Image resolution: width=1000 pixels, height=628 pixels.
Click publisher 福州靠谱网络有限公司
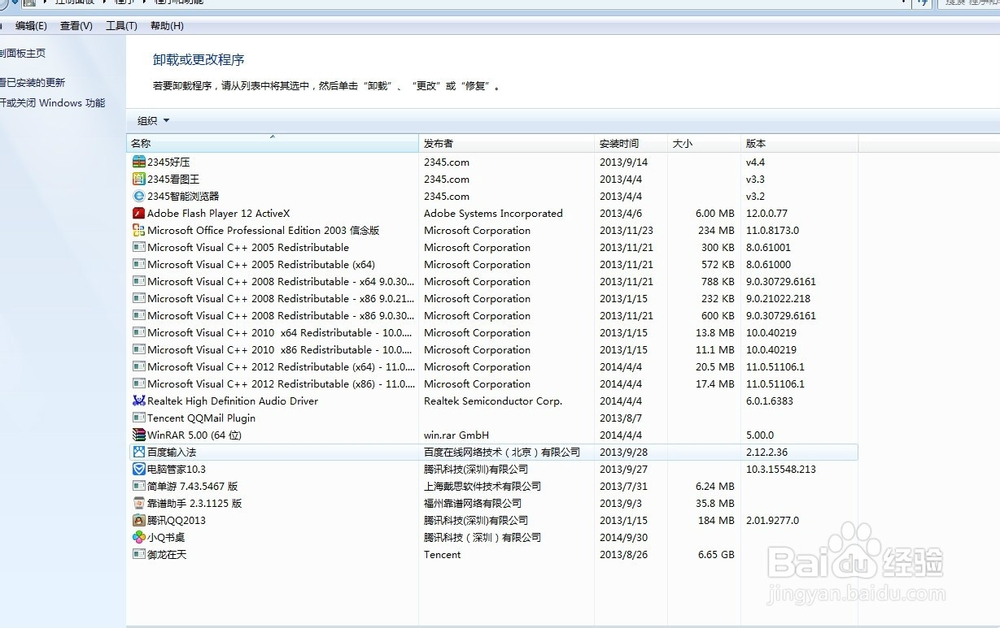pyautogui.click(x=473, y=503)
